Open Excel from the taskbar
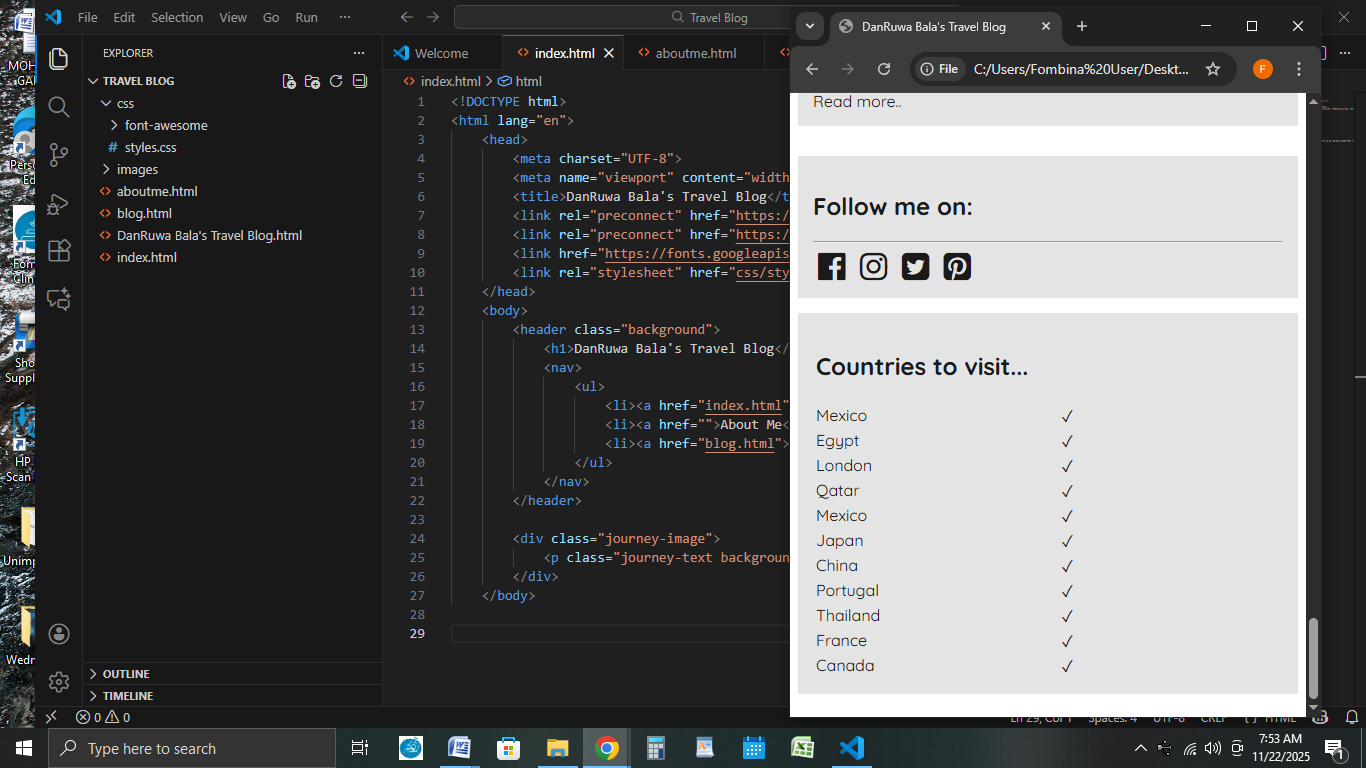 click(x=803, y=748)
